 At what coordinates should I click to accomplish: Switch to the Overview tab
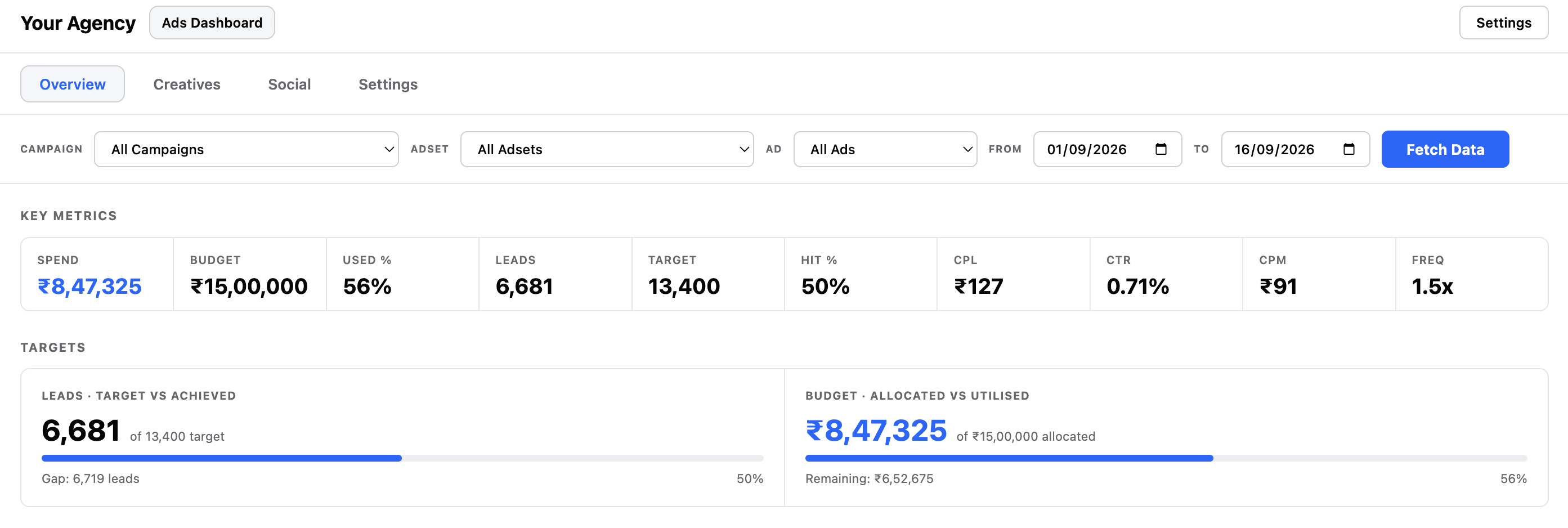73,84
